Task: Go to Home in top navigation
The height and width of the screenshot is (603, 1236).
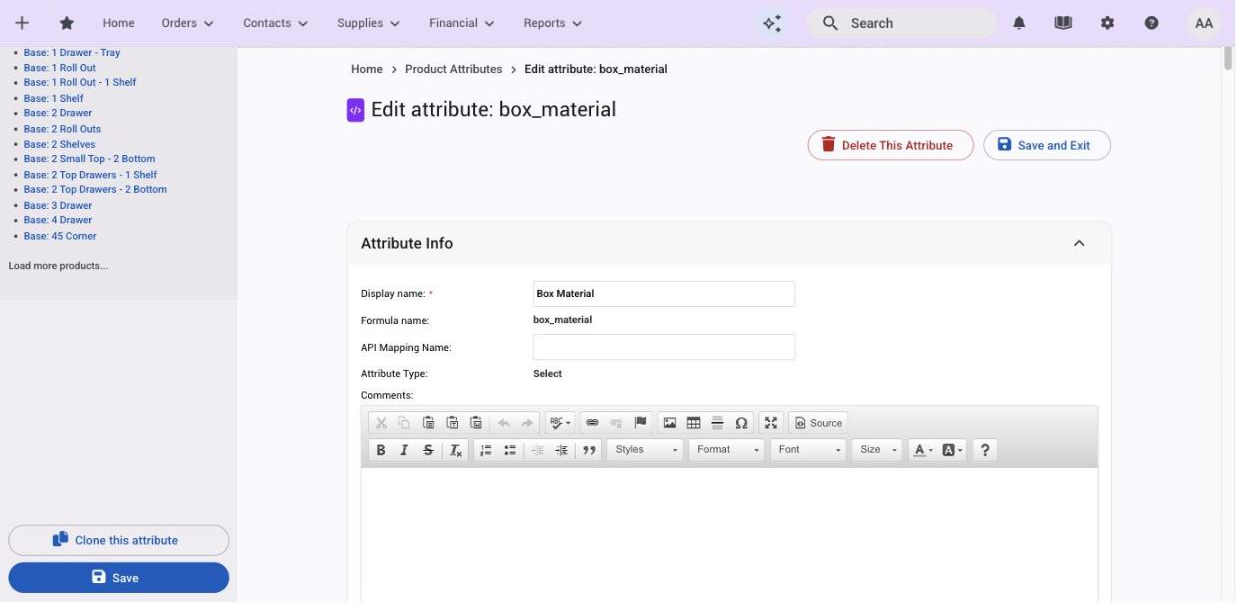Action: (x=118, y=23)
